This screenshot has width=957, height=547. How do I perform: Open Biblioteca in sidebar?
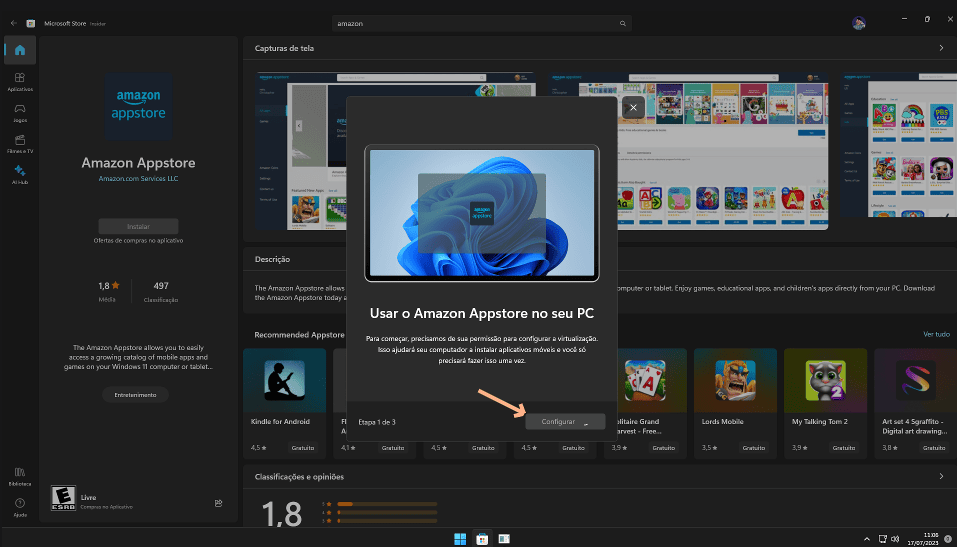(x=20, y=476)
